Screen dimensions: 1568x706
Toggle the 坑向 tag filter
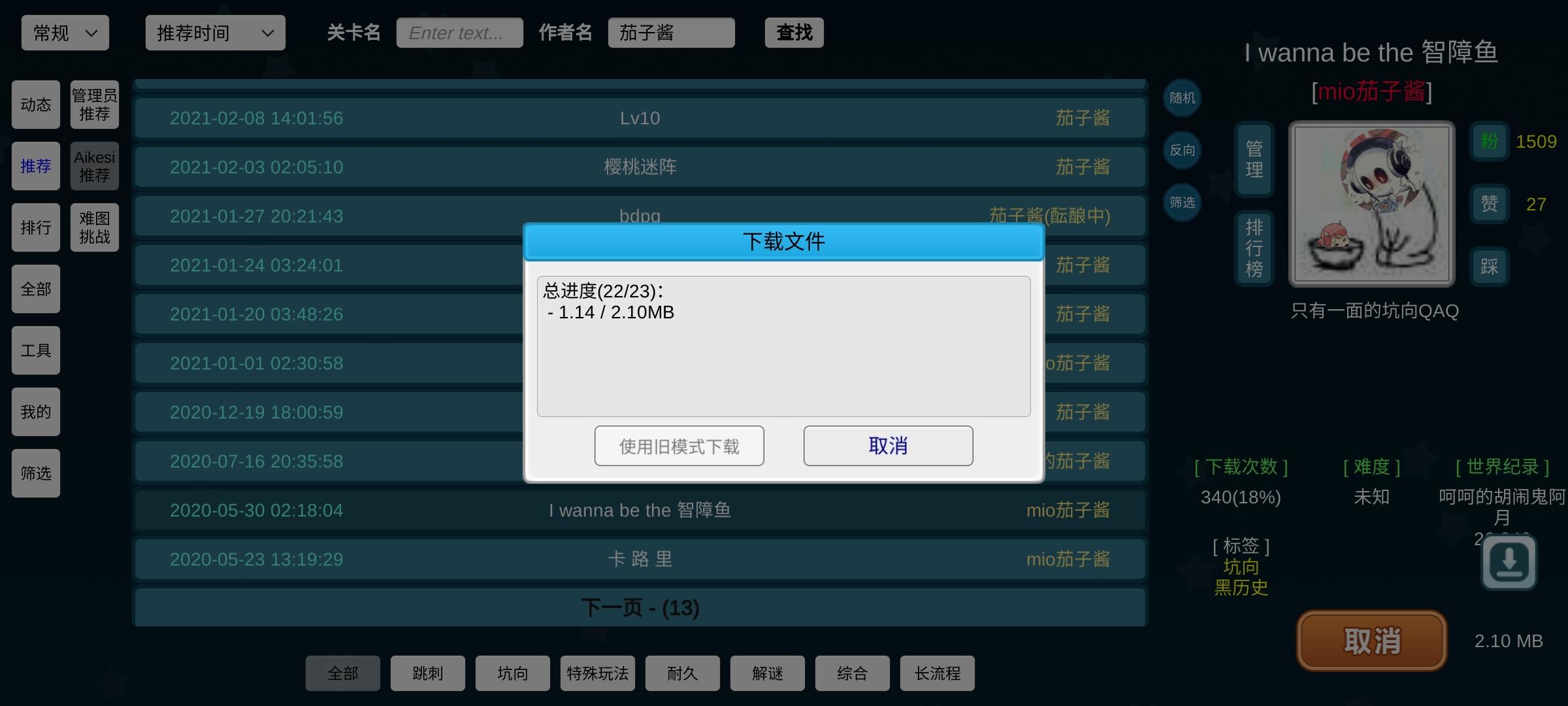(x=512, y=673)
